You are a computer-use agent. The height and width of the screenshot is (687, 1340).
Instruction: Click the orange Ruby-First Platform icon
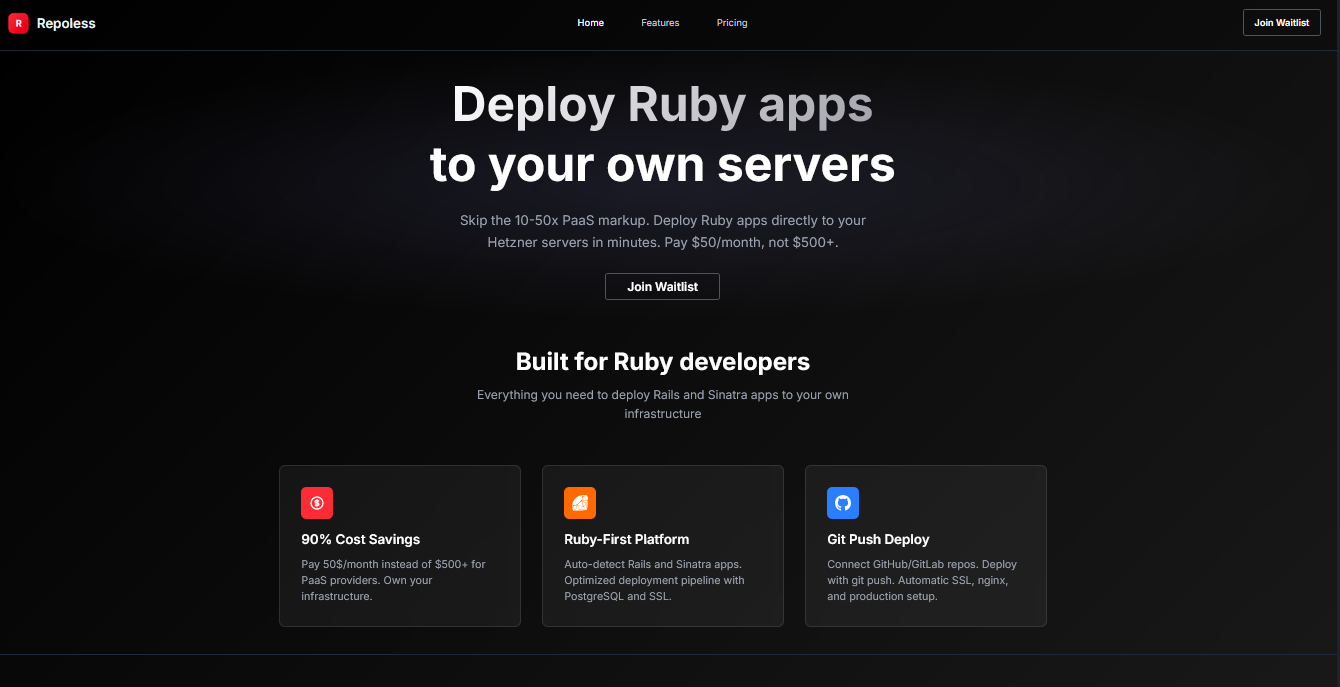[580, 503]
